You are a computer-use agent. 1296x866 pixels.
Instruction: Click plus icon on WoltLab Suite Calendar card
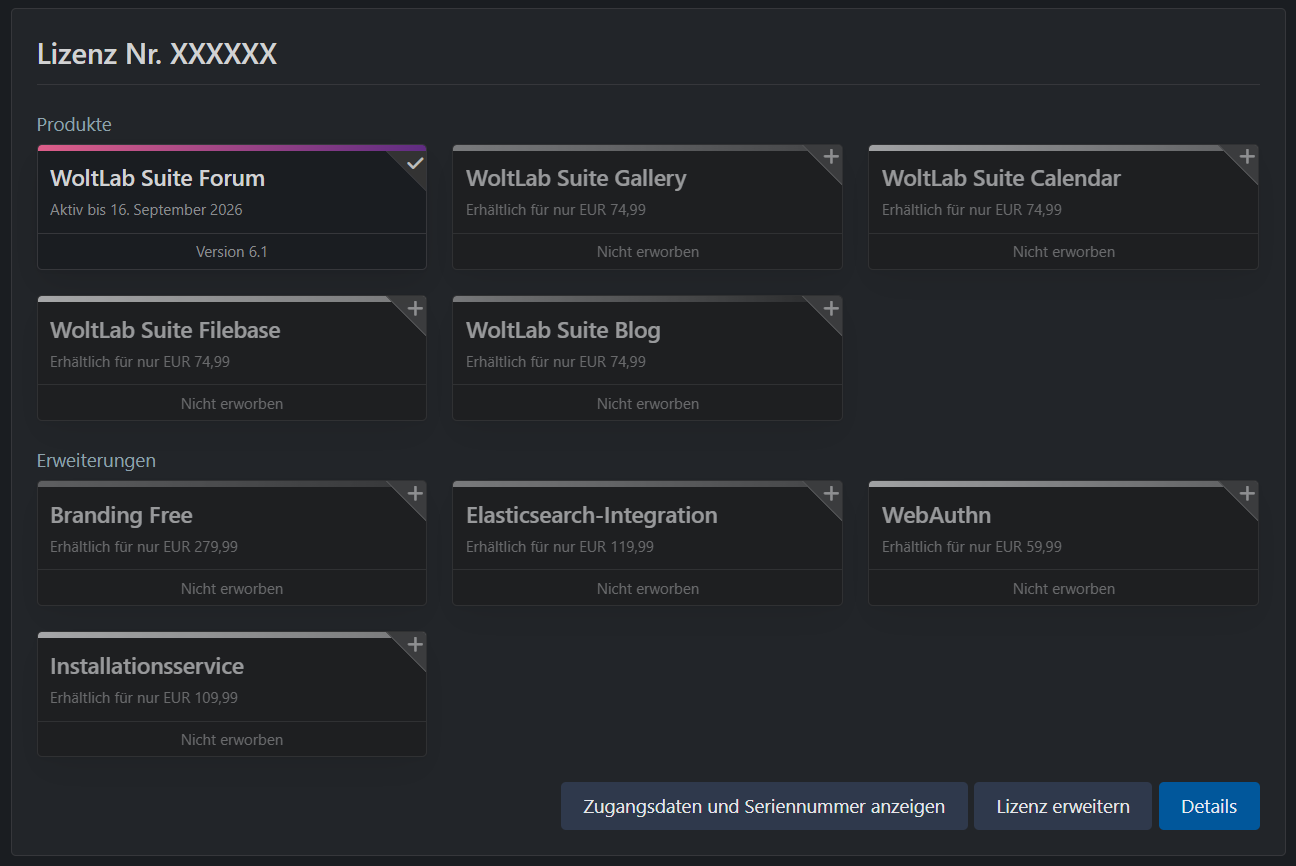tap(1246, 158)
